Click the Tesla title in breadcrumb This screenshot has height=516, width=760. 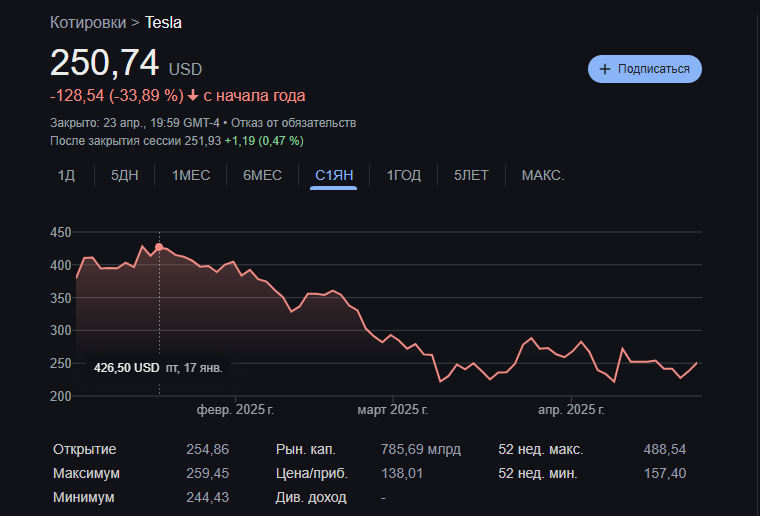pos(163,22)
